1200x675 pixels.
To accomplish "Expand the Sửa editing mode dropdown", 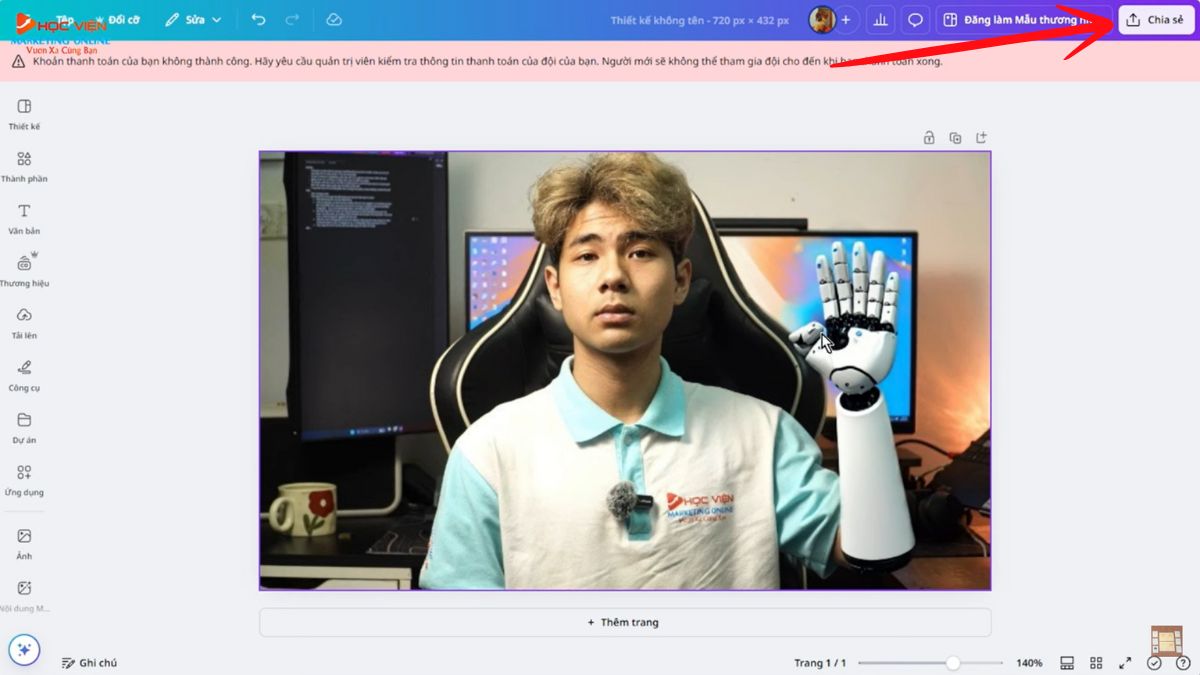I will tap(193, 20).
